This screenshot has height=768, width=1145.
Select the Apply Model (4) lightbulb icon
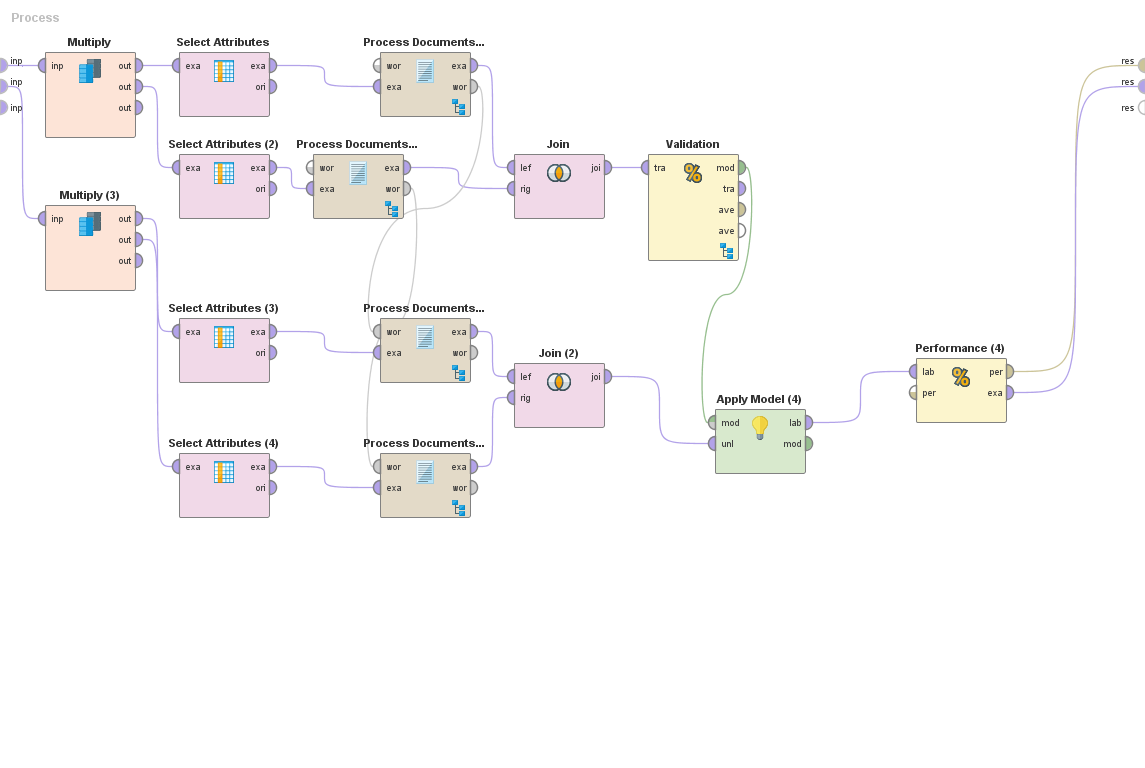pos(760,428)
